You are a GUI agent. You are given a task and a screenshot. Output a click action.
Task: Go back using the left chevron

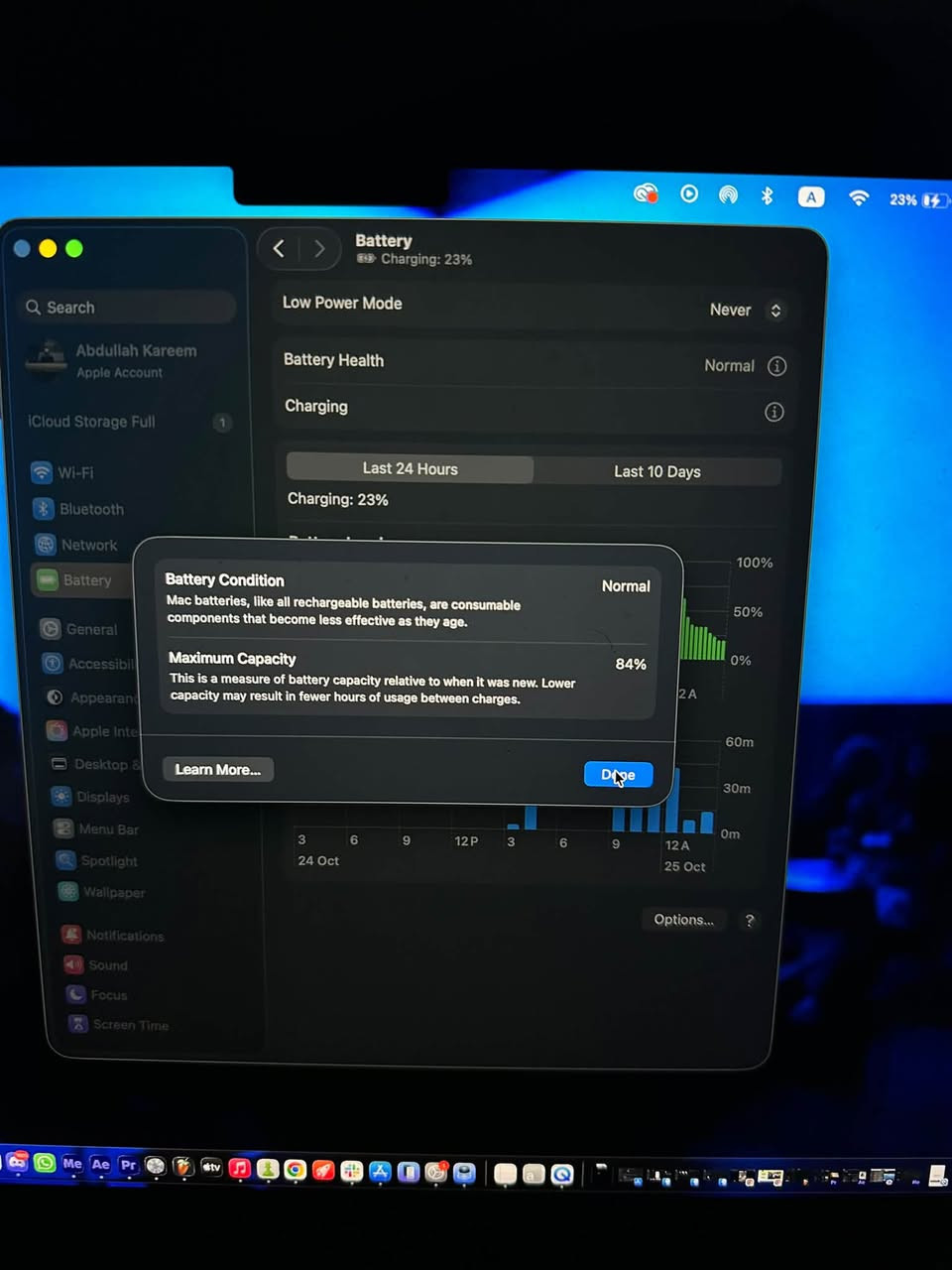pos(279,248)
